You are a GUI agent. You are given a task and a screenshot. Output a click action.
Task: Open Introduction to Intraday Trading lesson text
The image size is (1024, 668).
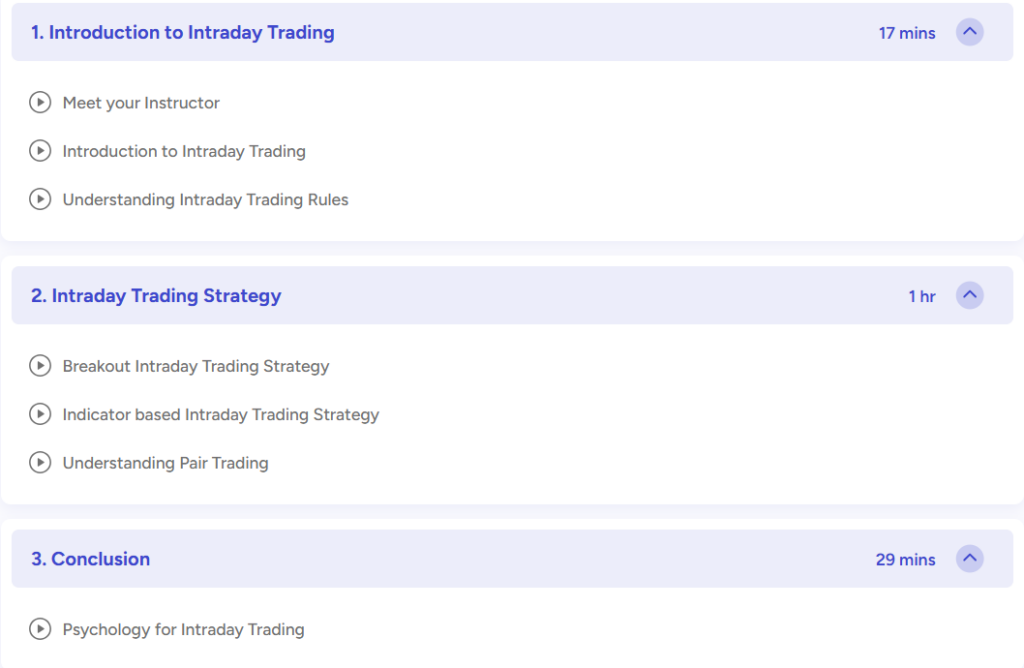click(184, 151)
